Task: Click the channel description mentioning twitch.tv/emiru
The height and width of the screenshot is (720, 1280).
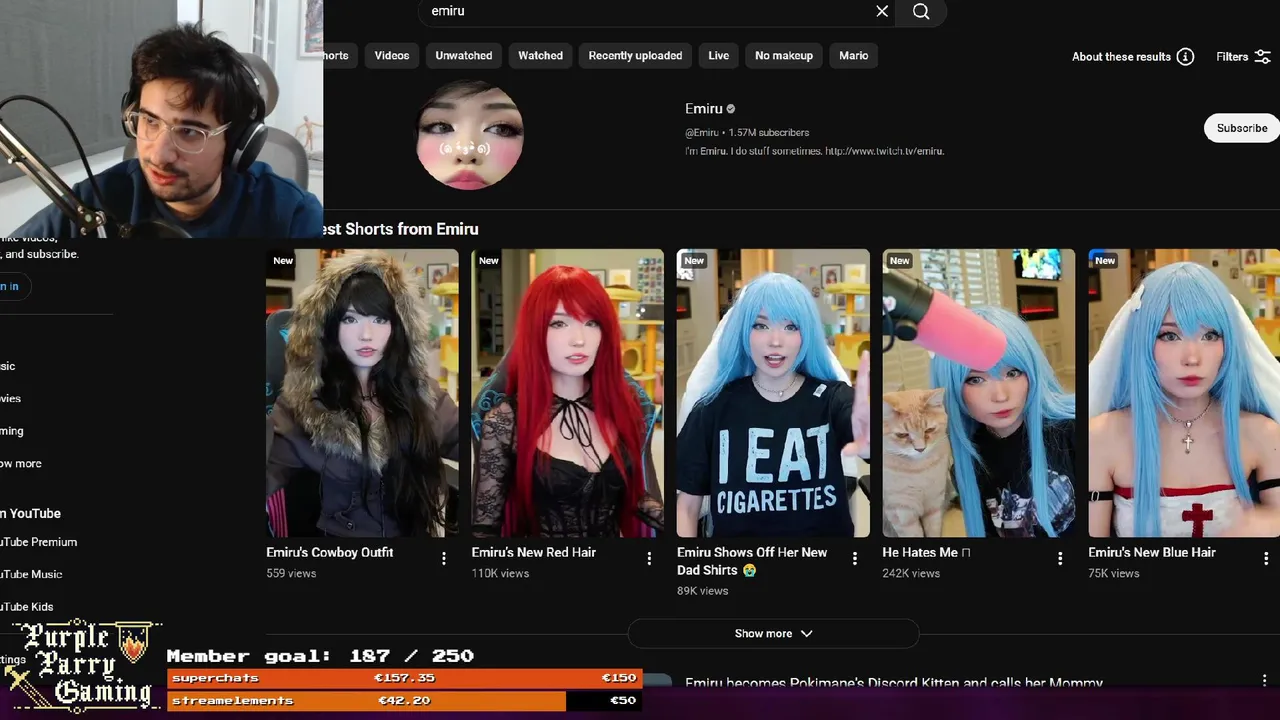Action: (x=815, y=151)
